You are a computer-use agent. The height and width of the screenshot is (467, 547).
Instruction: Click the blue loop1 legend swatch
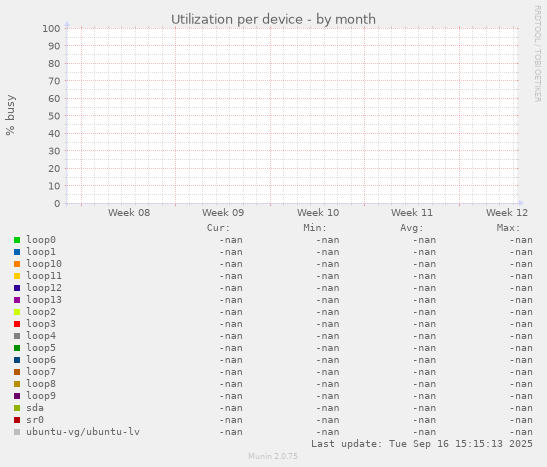[17, 252]
